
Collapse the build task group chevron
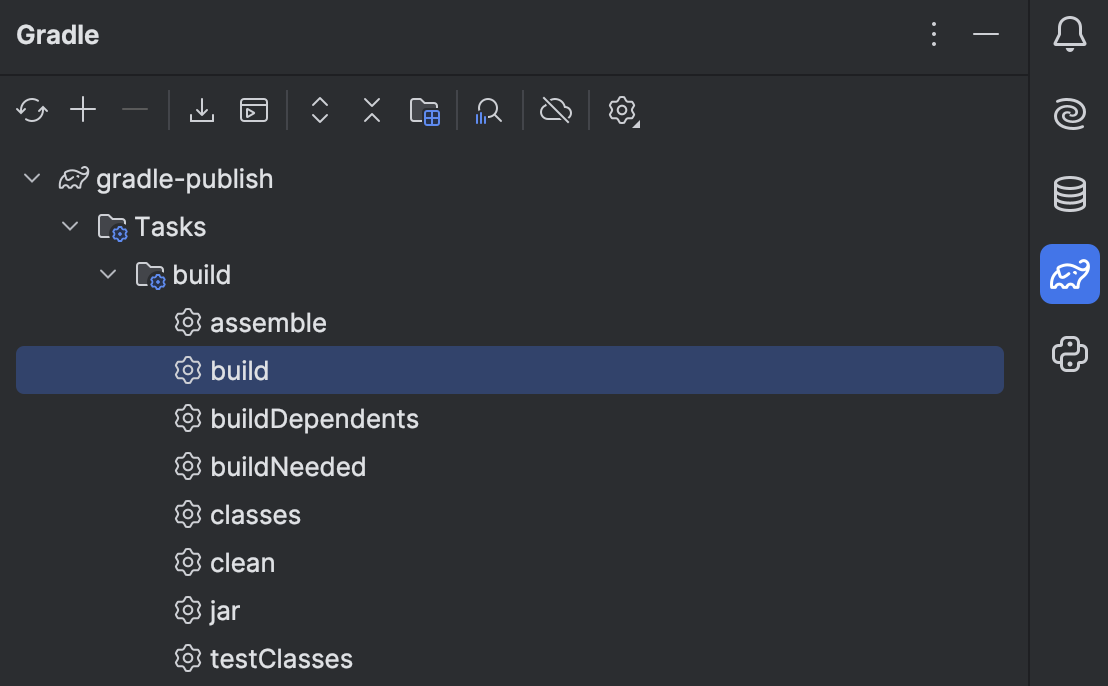coord(108,275)
